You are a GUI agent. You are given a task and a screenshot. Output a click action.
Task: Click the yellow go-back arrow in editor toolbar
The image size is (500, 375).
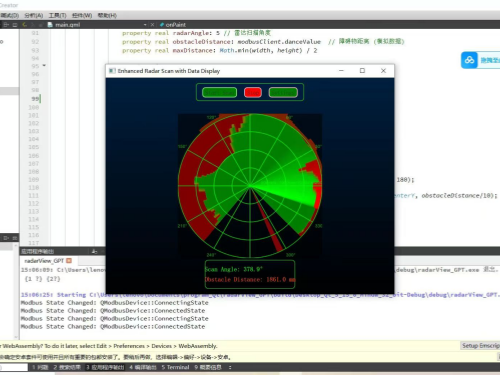(24, 25)
